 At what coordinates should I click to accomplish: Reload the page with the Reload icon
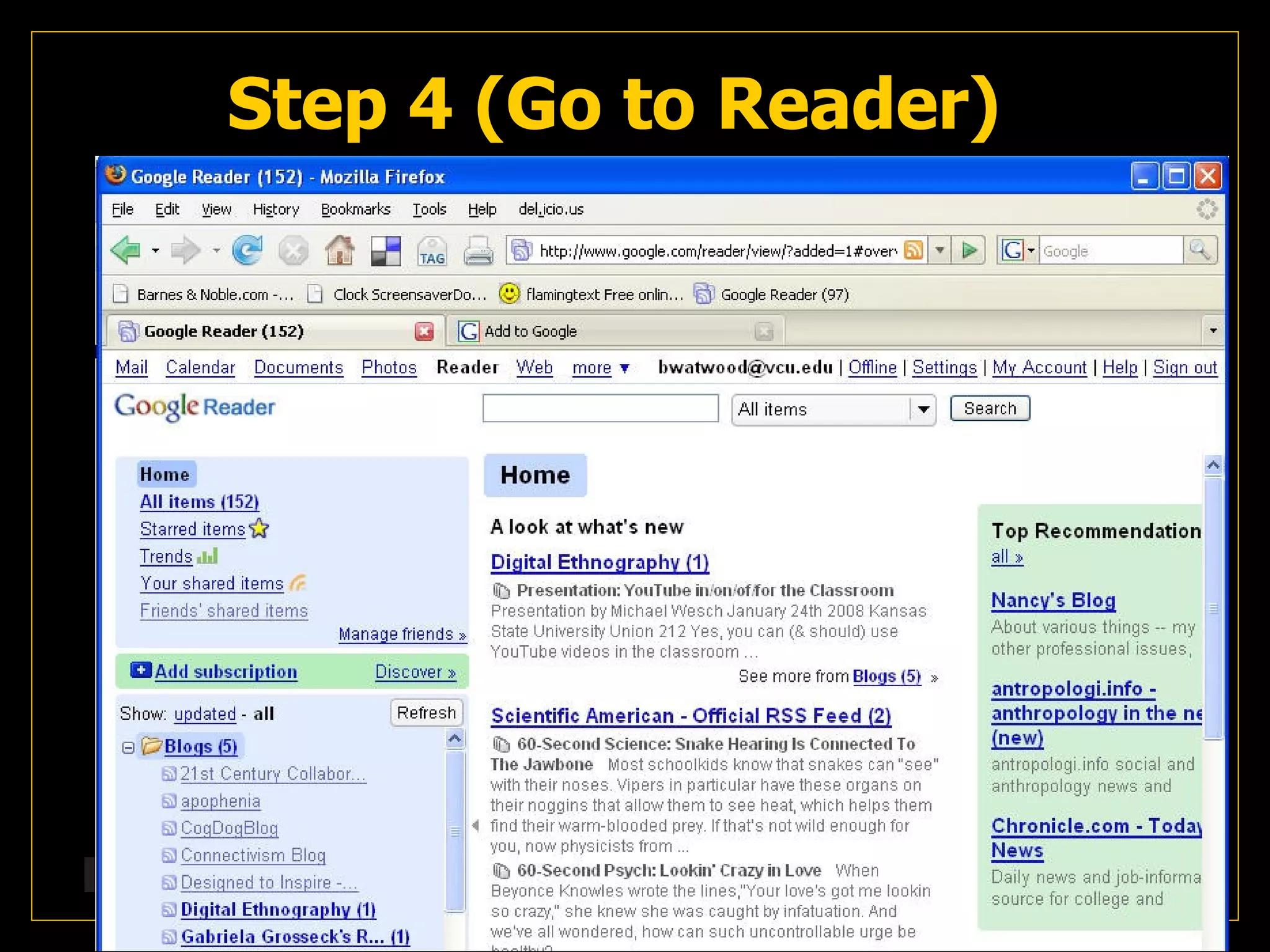tap(247, 250)
